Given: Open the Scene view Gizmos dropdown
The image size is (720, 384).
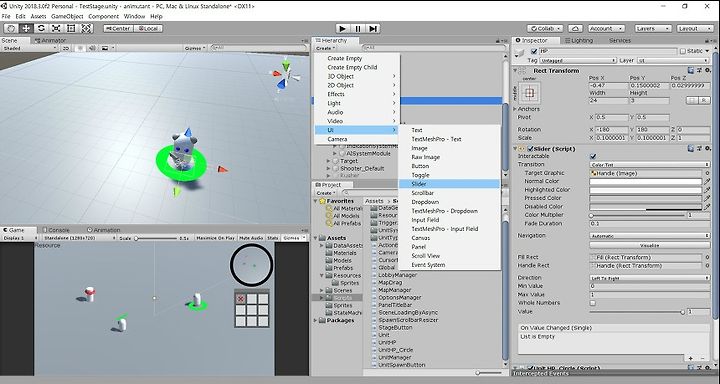Looking at the screenshot, I should tap(196, 48).
